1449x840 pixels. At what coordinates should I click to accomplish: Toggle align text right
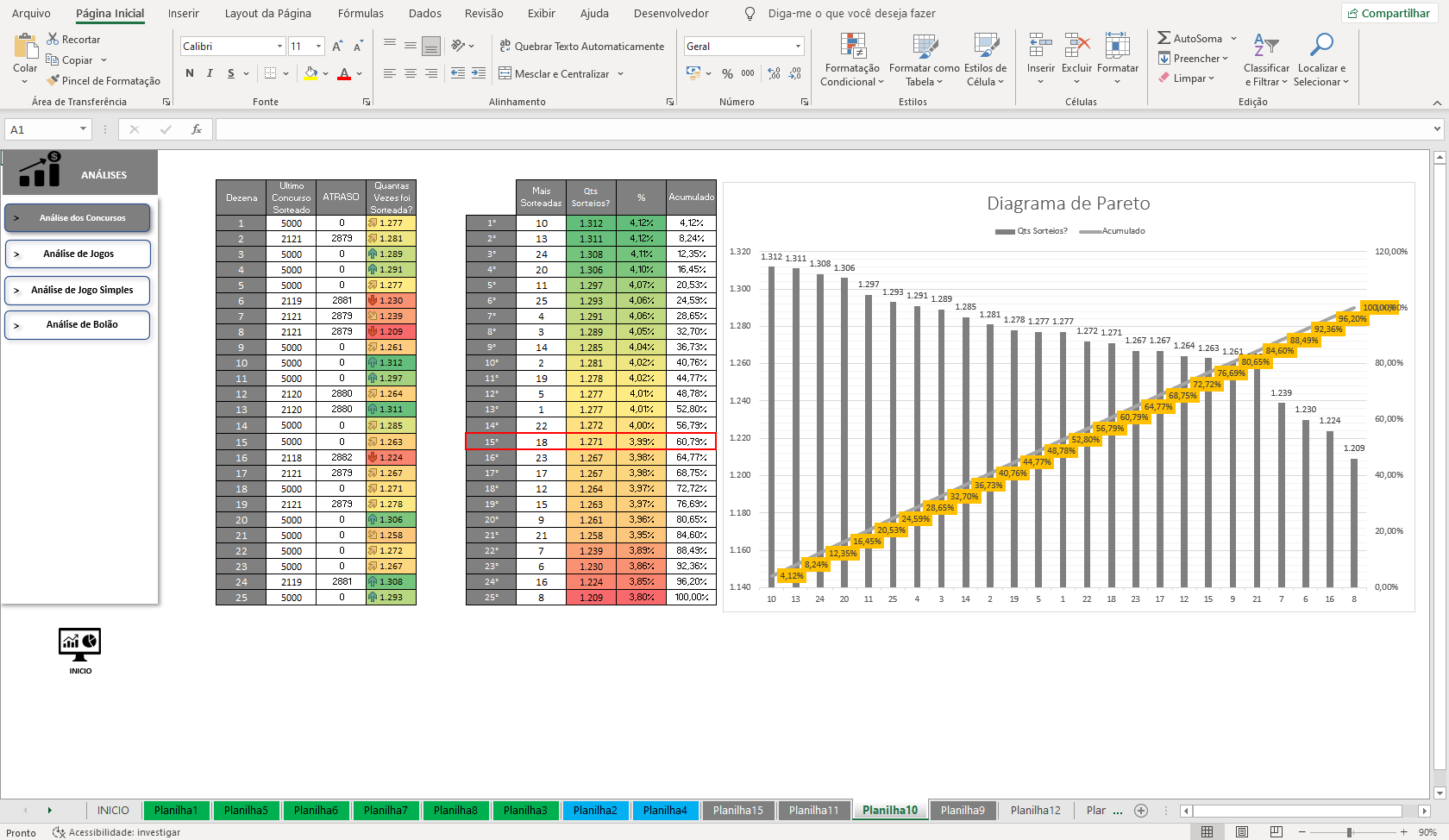(x=431, y=73)
